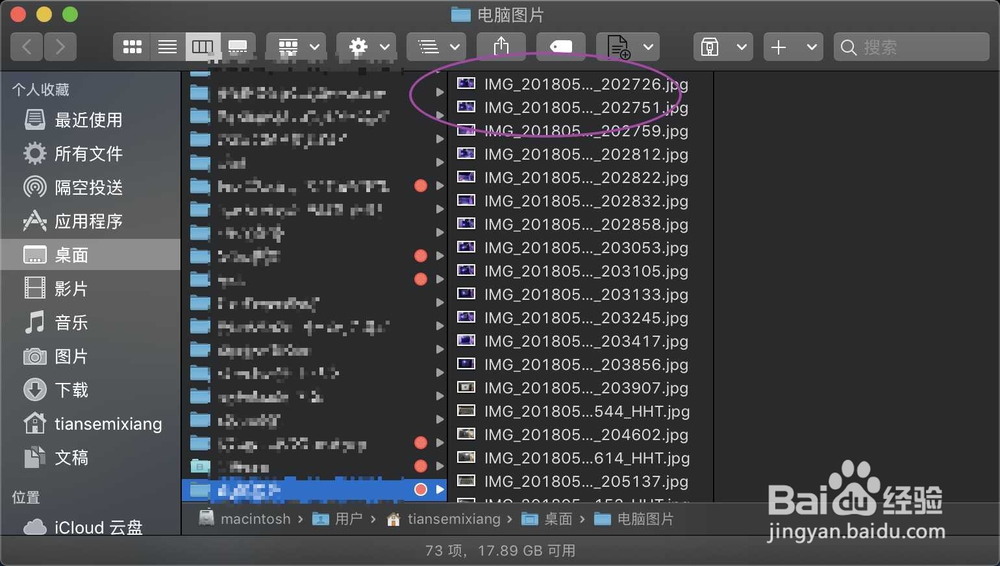Image resolution: width=1000 pixels, height=566 pixels.
Task: Select file IMG_201805..._202858.jpg
Action: click(580, 224)
